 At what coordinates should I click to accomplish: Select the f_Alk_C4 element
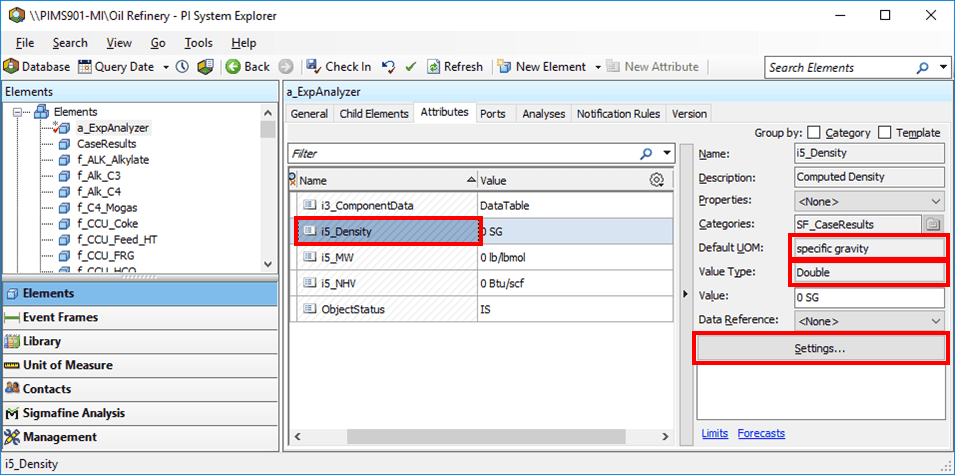(98, 192)
